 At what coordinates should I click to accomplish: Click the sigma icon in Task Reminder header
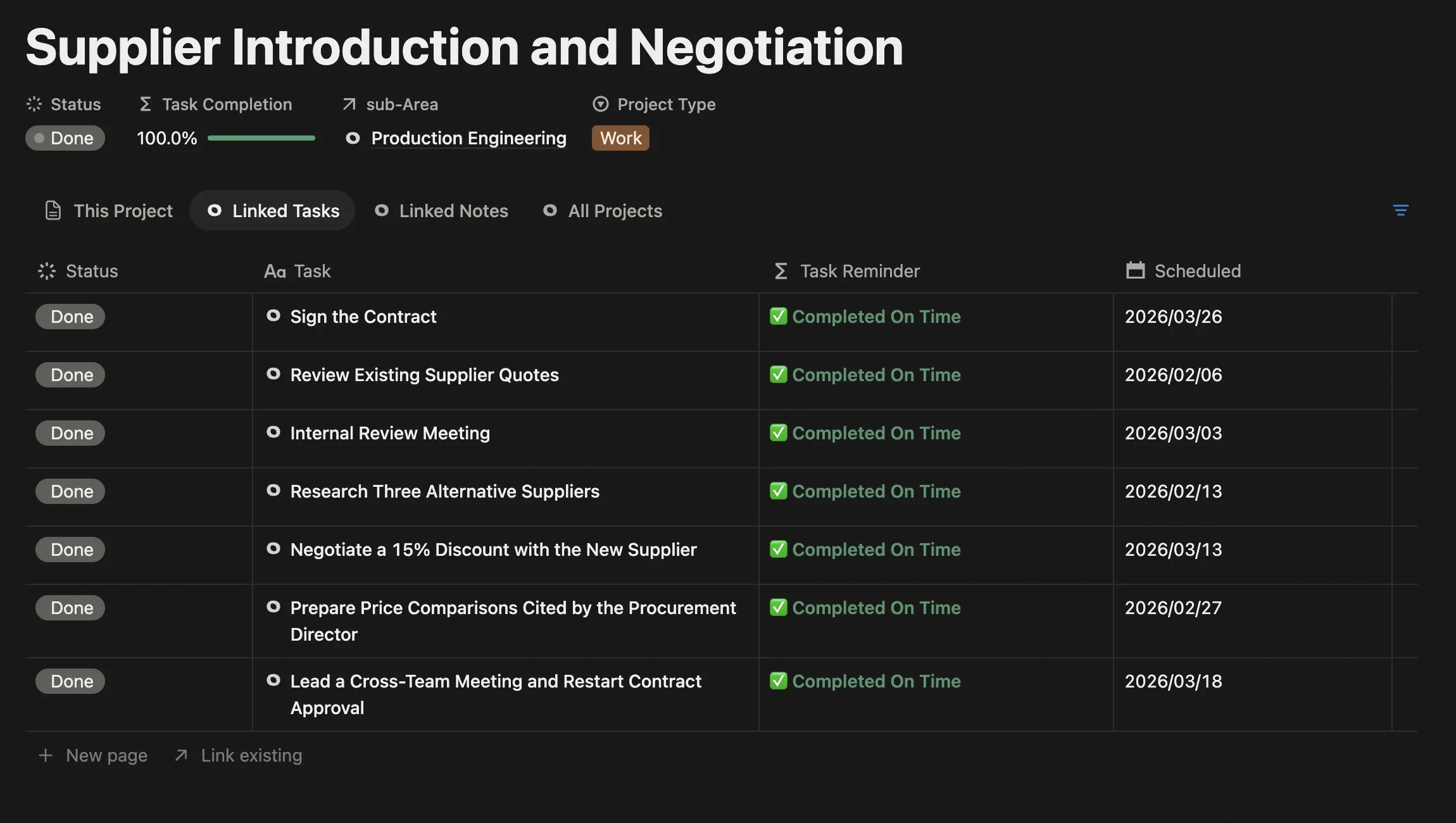(781, 271)
